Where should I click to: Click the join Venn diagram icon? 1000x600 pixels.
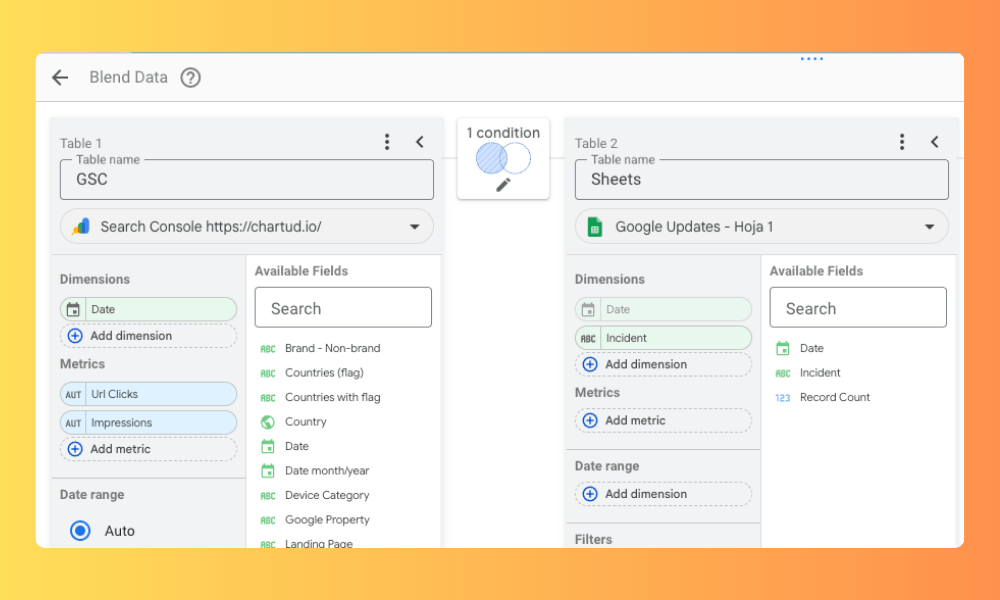(503, 158)
